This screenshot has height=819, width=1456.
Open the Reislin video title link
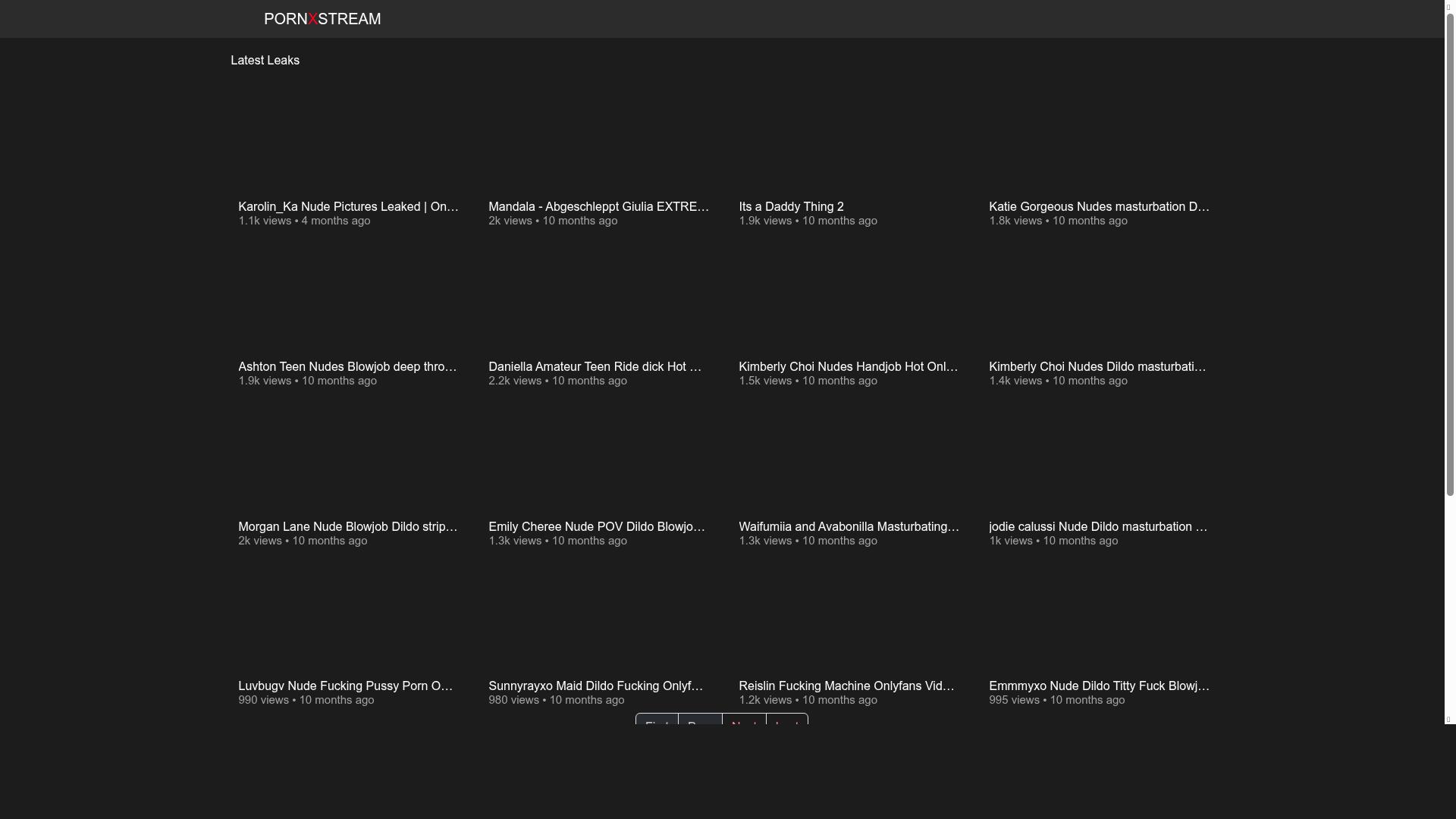click(x=849, y=686)
